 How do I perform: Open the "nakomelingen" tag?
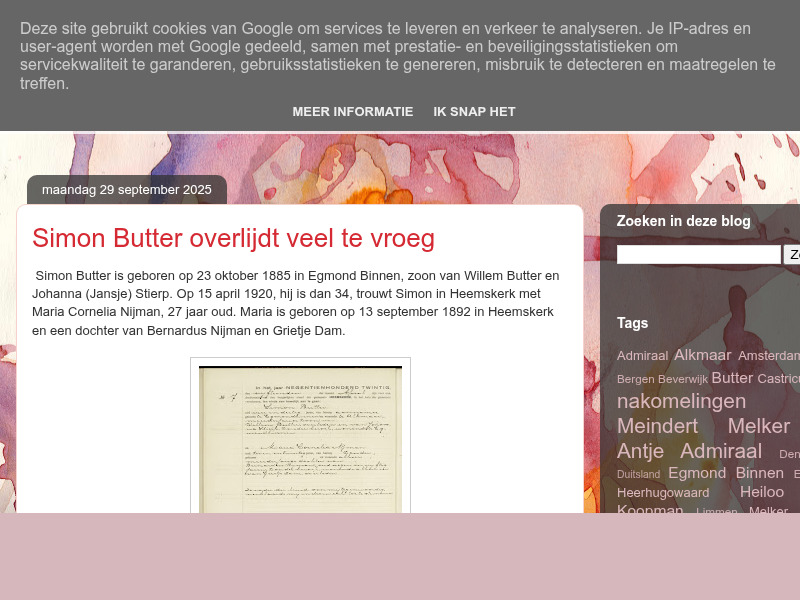(681, 401)
